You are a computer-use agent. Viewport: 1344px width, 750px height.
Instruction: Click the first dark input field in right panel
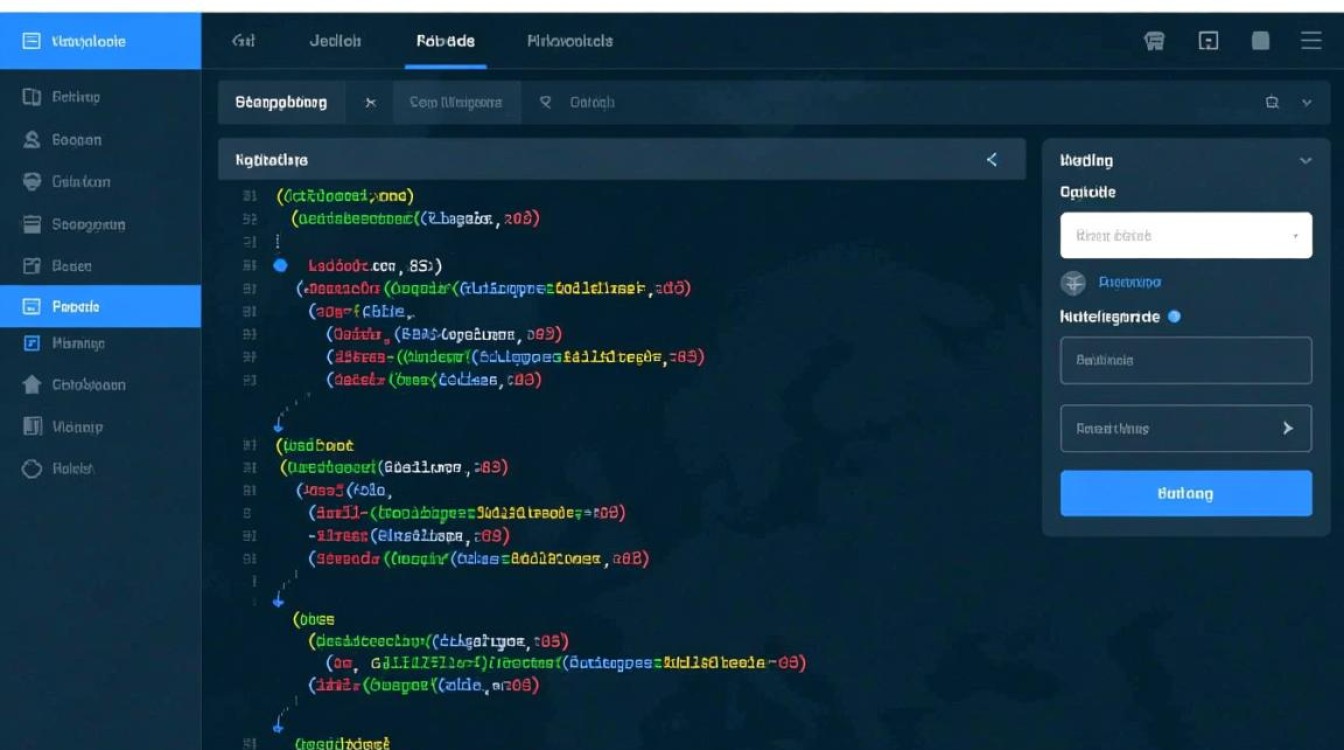coord(1185,360)
